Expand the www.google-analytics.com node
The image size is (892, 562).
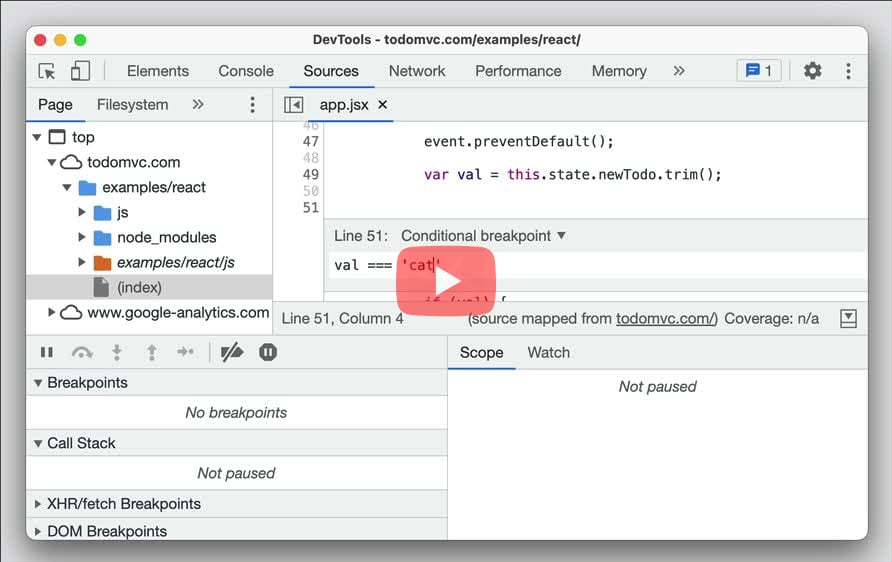(x=51, y=312)
